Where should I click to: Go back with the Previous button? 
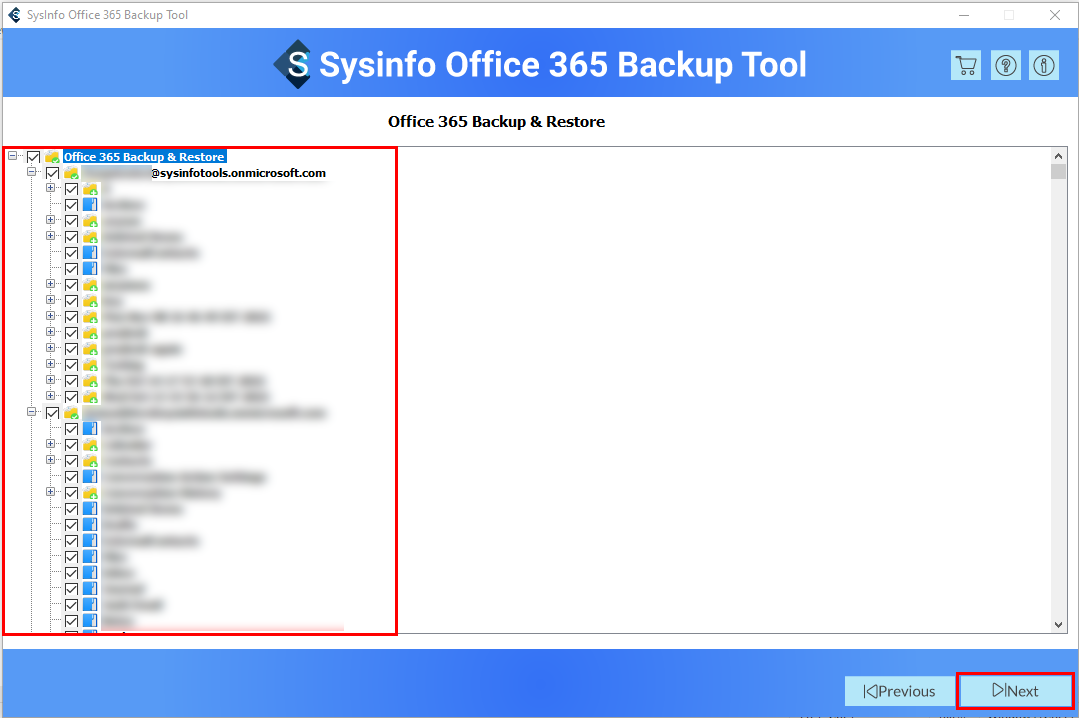[x=899, y=691]
